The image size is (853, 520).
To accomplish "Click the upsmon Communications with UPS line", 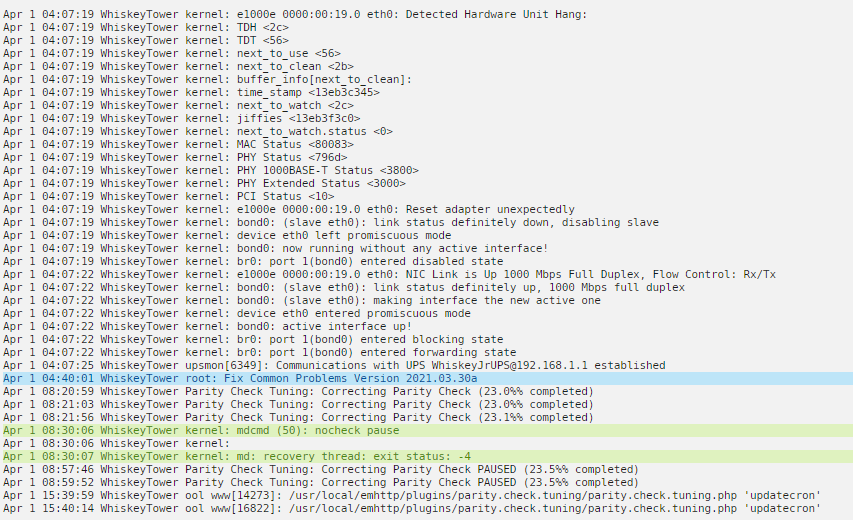I will click(334, 365).
